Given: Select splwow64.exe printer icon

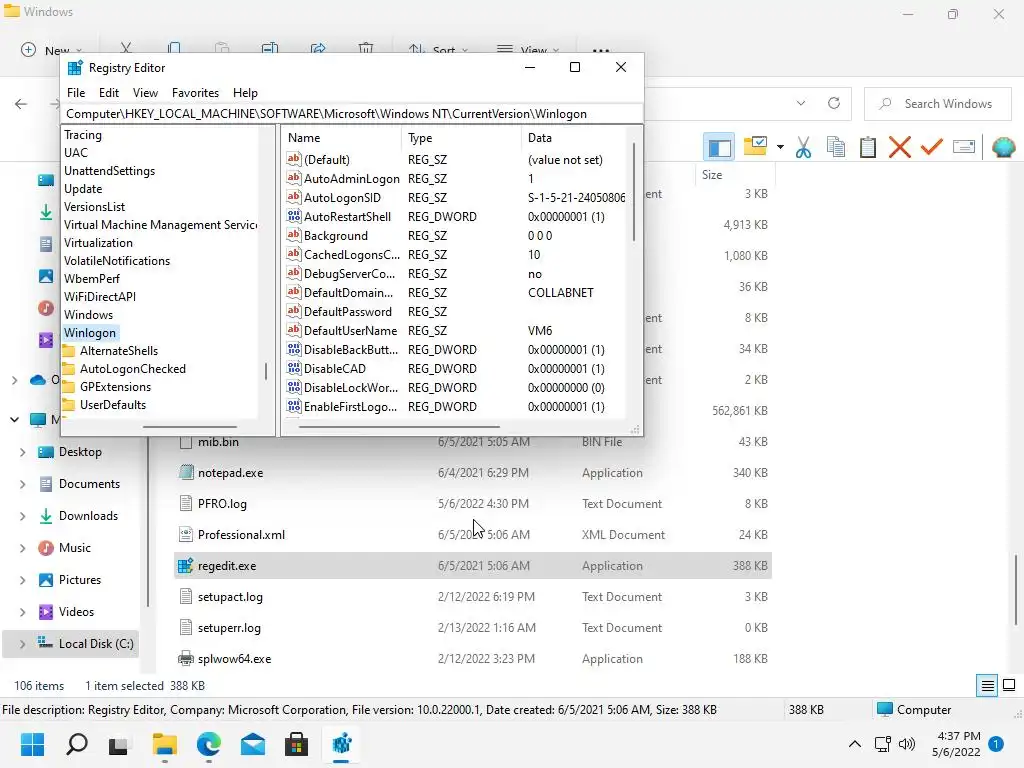Looking at the screenshot, I should (185, 658).
